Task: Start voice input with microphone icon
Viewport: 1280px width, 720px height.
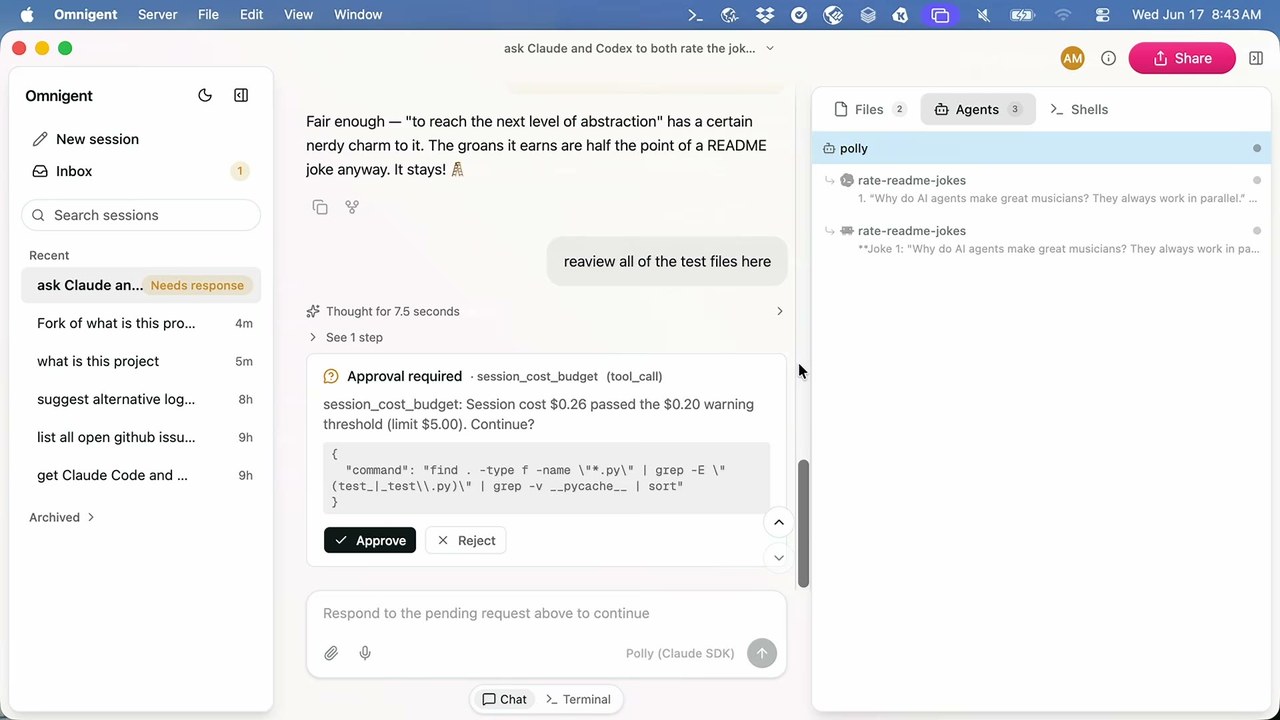Action: pos(365,653)
